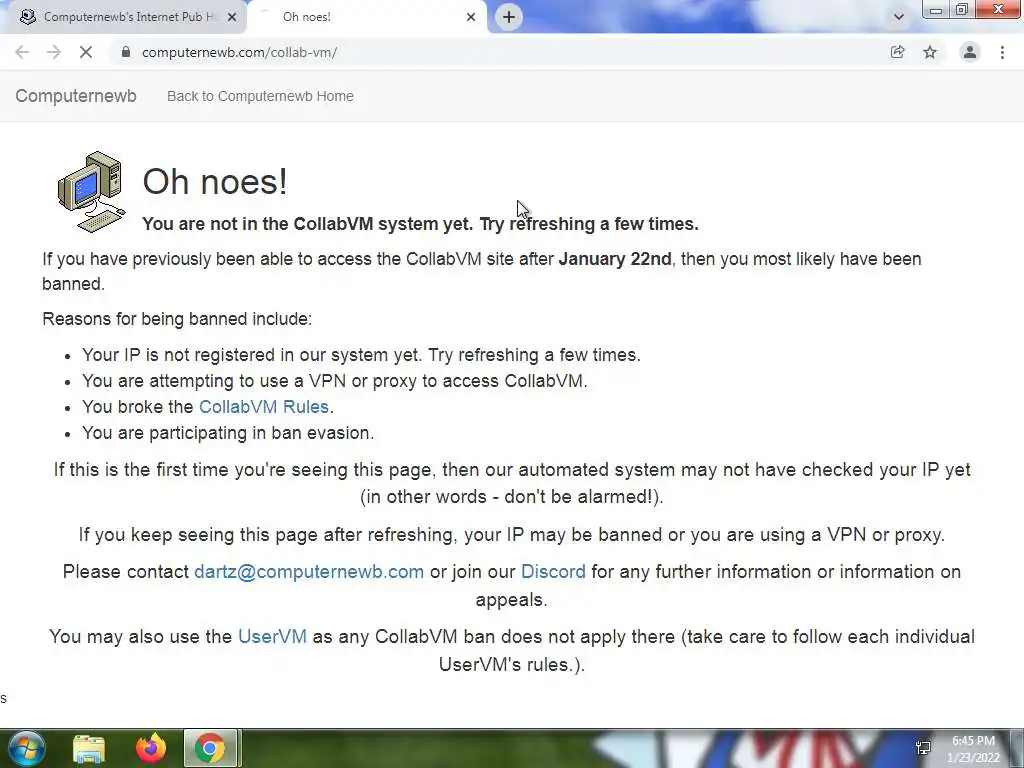Click the 'You are participating in ban evasion.' line
The image size is (1024, 768).
[228, 433]
